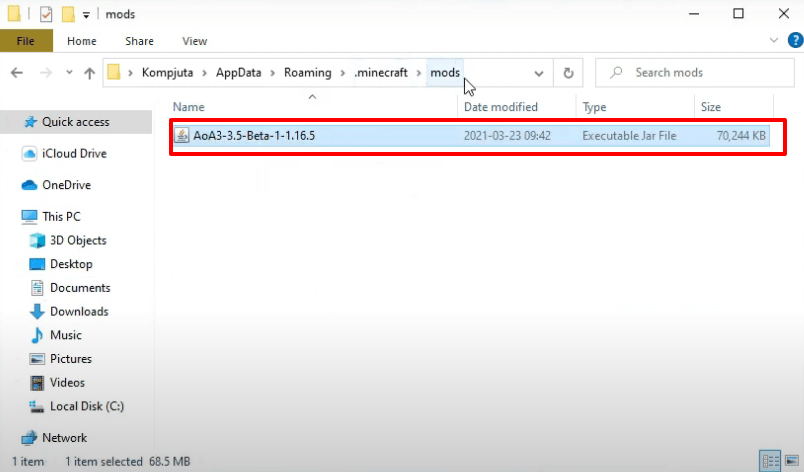Refresh the mods folder view

point(568,73)
